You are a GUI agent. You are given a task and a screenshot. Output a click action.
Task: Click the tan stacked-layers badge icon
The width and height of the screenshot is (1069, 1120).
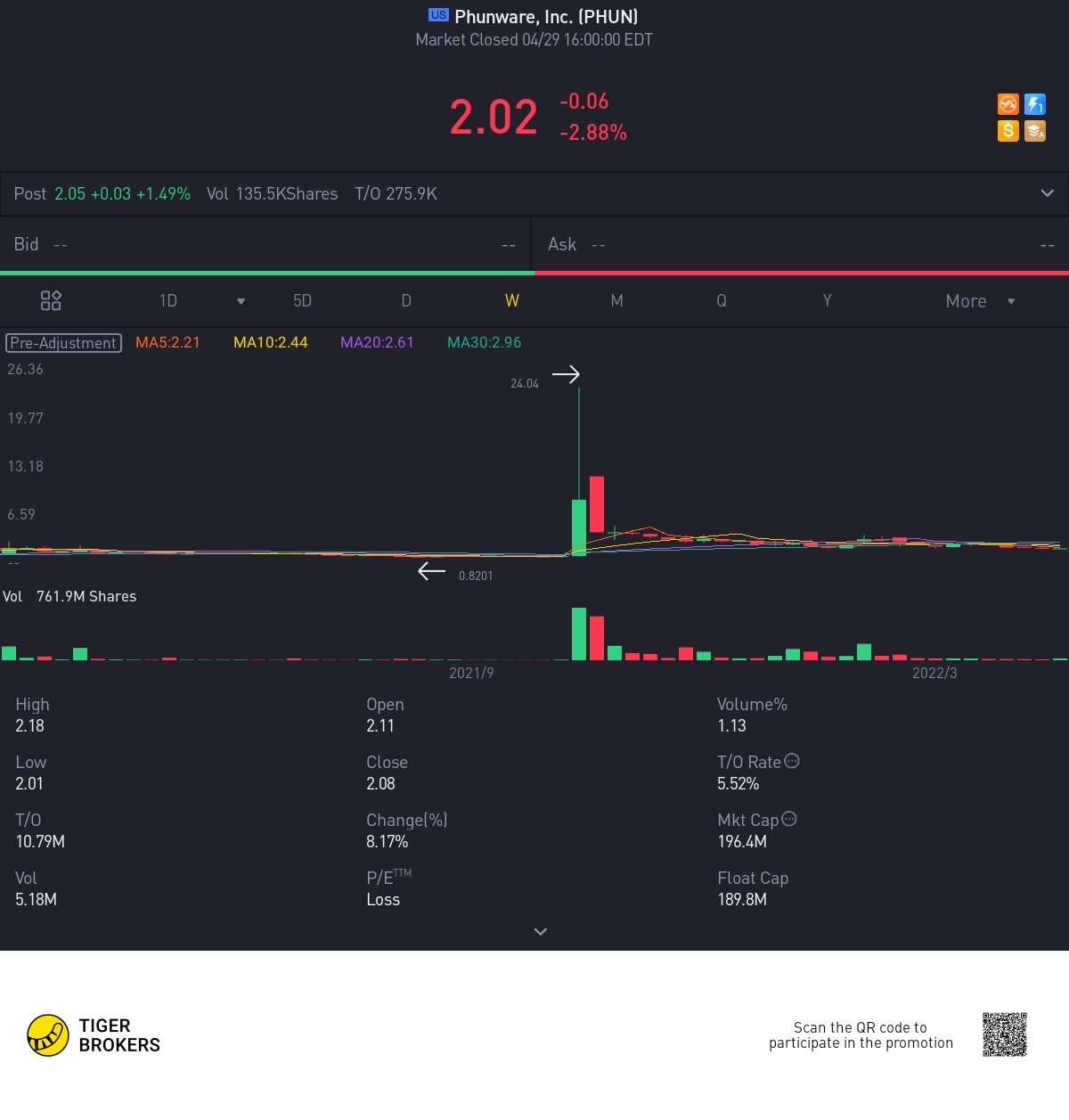[1035, 131]
